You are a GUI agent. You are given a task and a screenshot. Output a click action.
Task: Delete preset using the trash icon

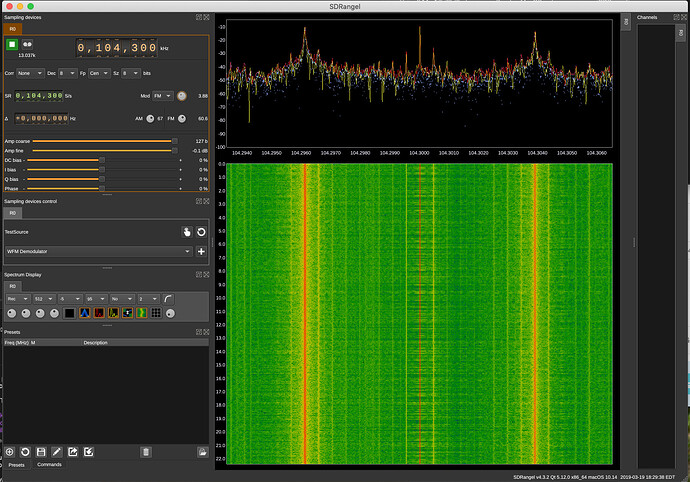[146, 452]
